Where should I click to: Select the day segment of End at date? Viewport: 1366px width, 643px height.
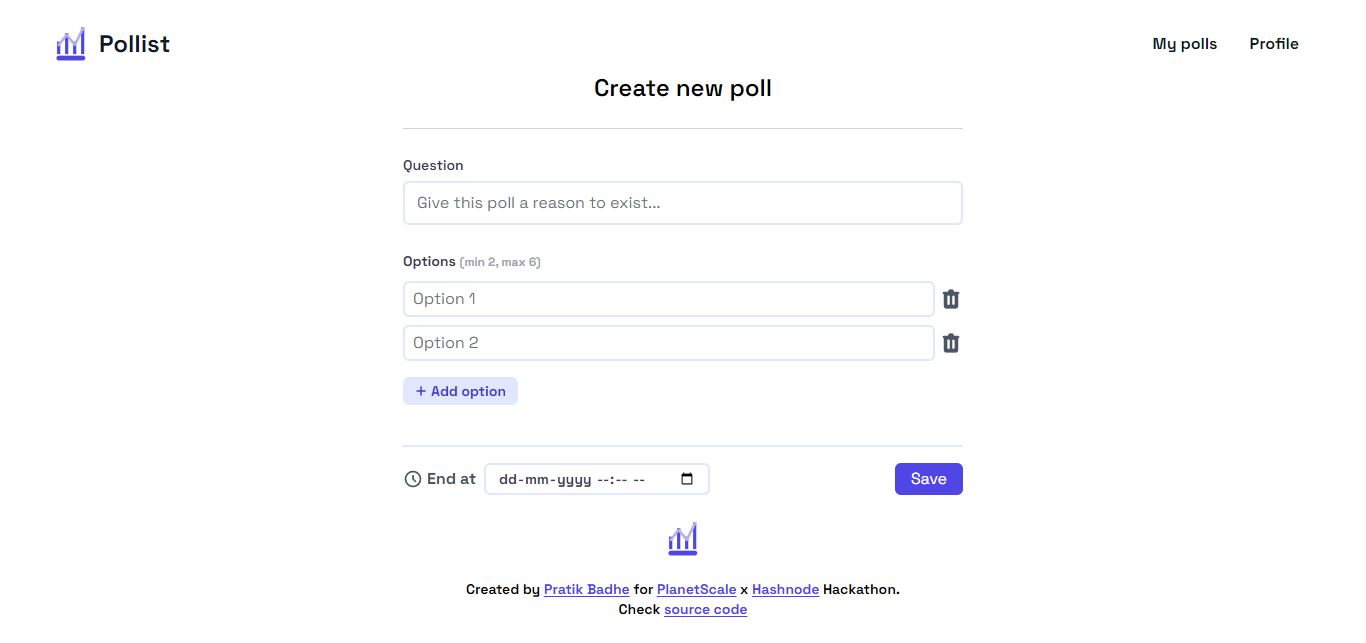(508, 480)
